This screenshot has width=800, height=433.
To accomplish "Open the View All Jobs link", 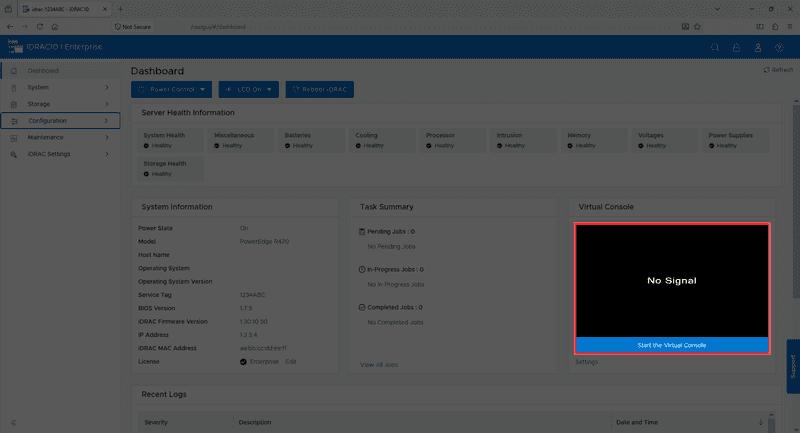I will pyautogui.click(x=379, y=365).
